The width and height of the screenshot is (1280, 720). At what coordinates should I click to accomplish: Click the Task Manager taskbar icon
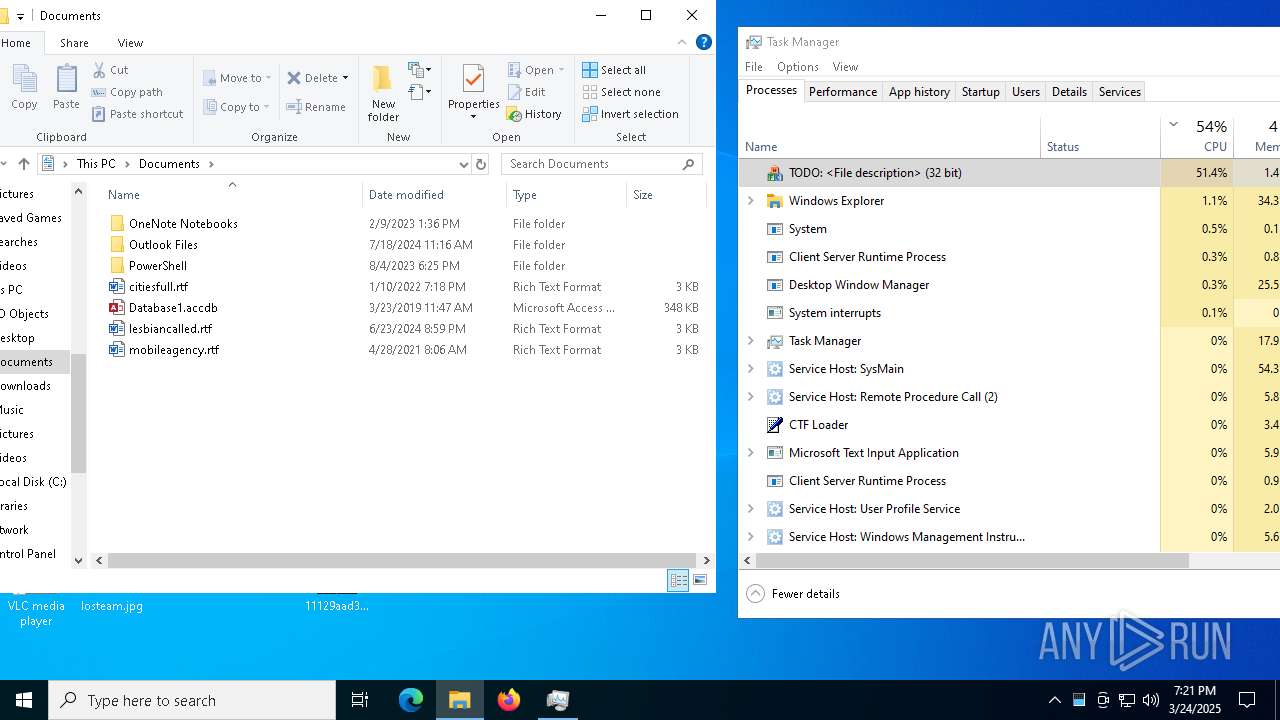point(558,700)
